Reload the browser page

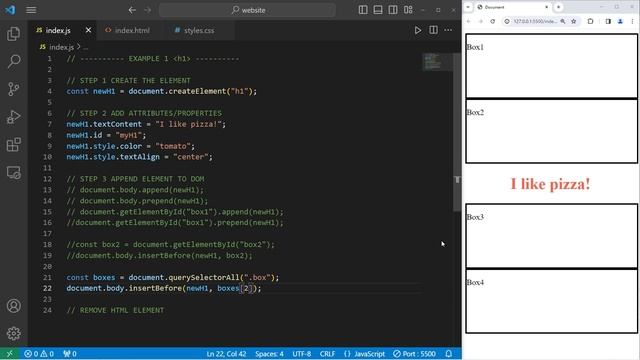pos(493,21)
